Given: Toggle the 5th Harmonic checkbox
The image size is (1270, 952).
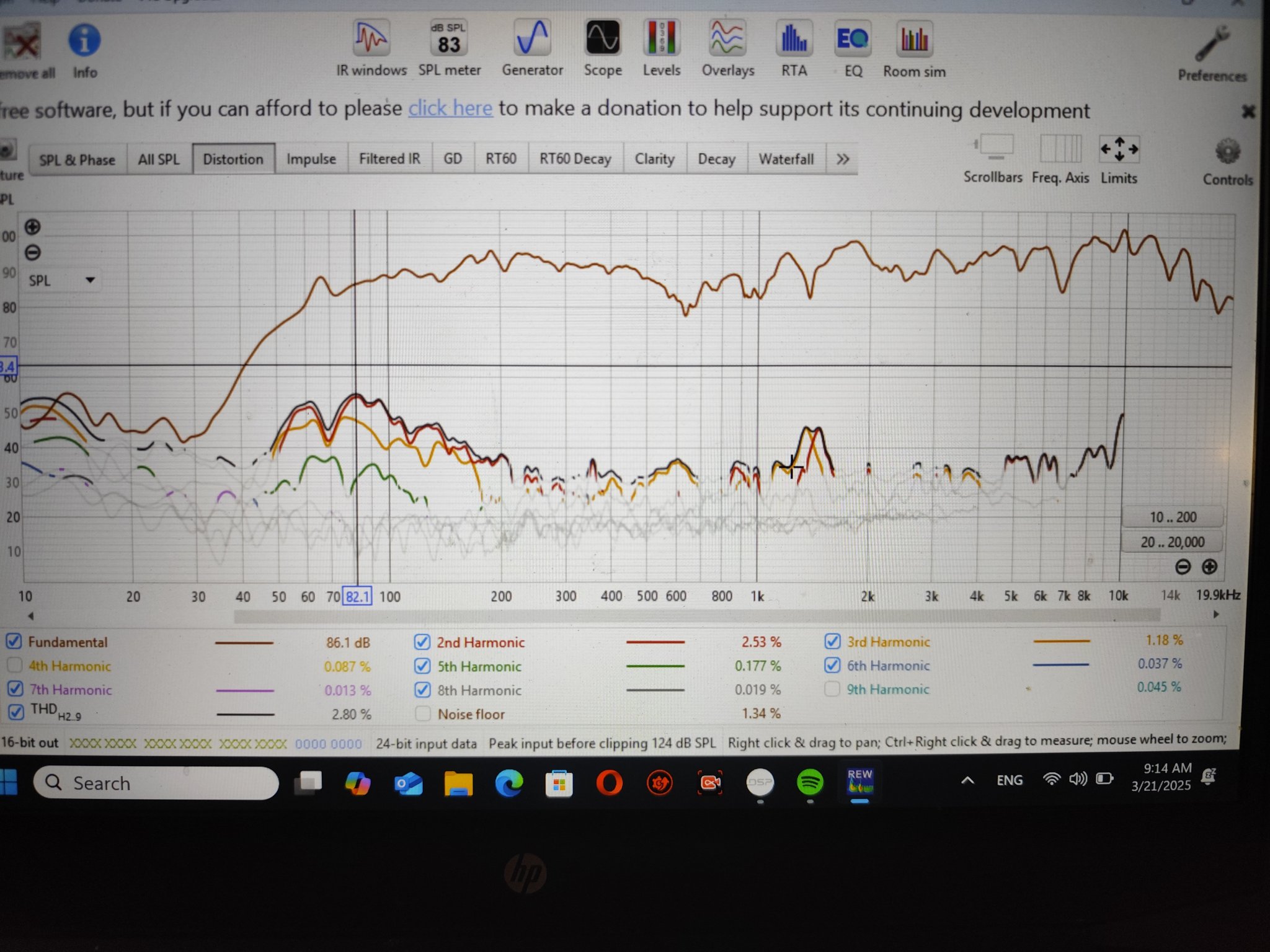Looking at the screenshot, I should pos(422,666).
